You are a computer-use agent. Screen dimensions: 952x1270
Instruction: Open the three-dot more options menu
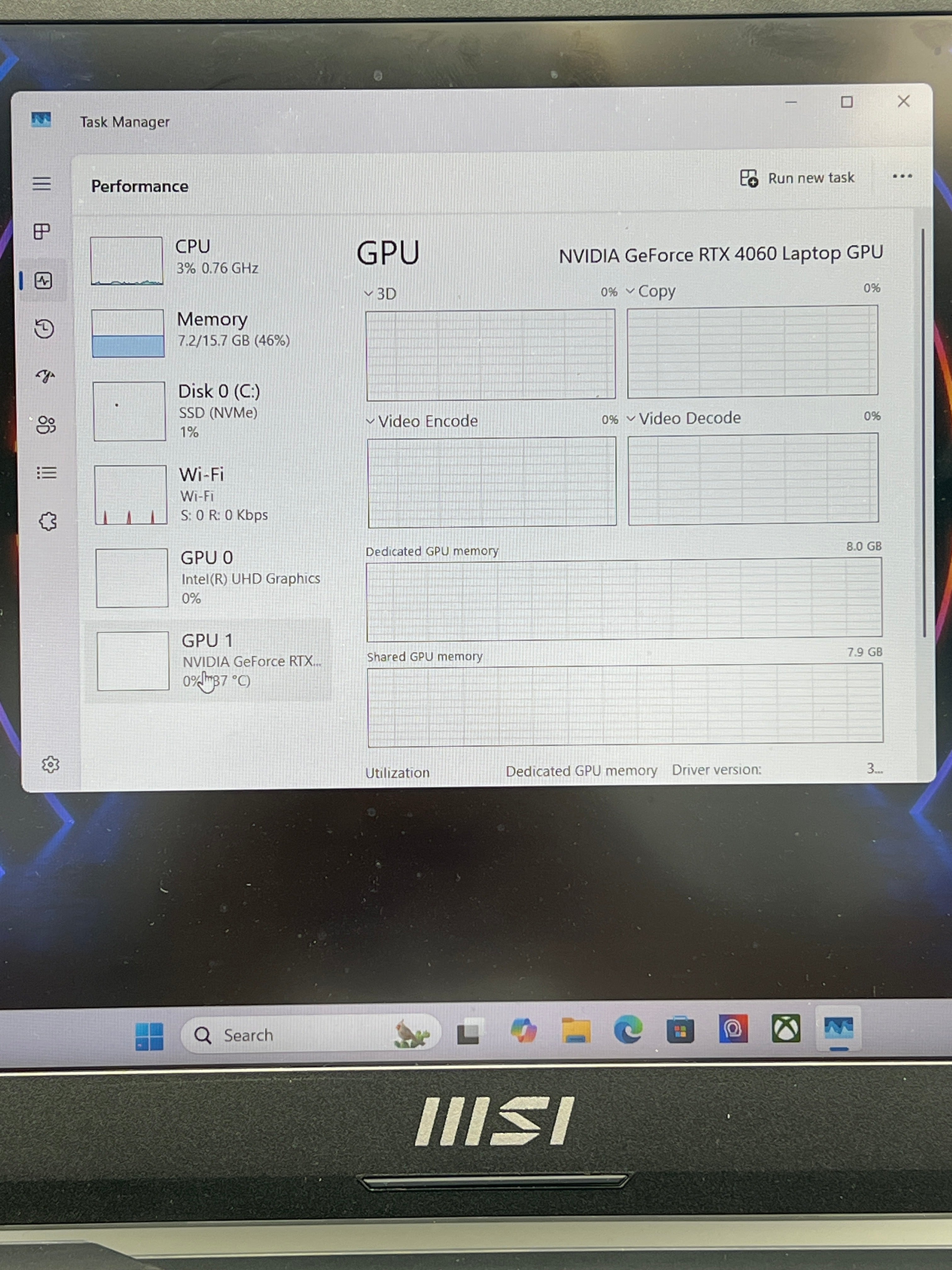click(902, 176)
